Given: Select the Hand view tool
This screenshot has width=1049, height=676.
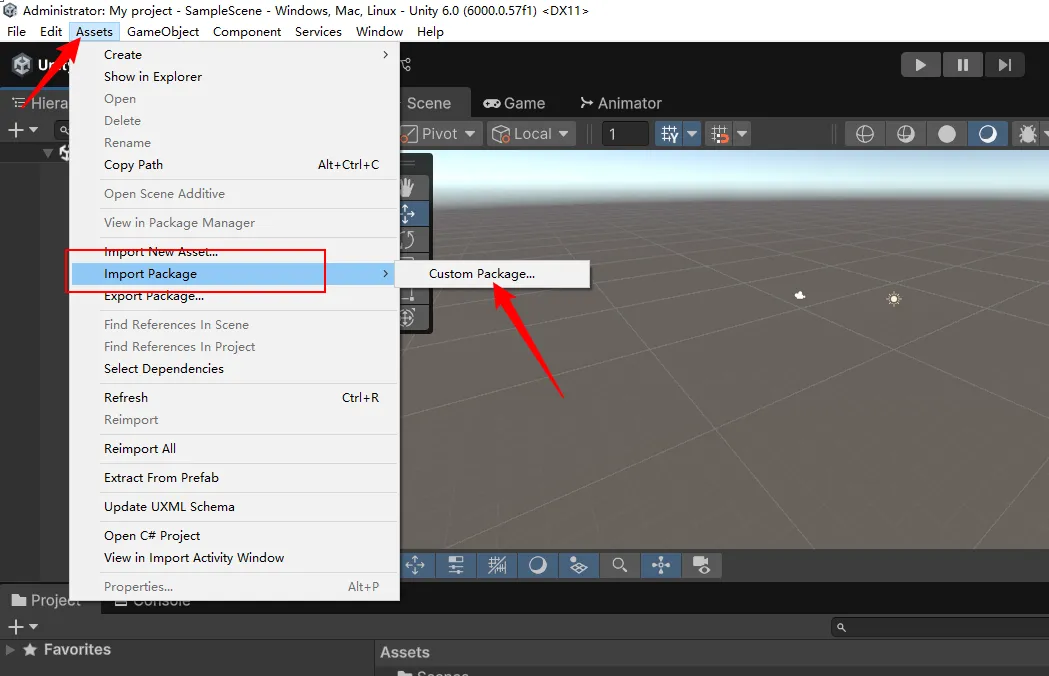Looking at the screenshot, I should tap(407, 187).
